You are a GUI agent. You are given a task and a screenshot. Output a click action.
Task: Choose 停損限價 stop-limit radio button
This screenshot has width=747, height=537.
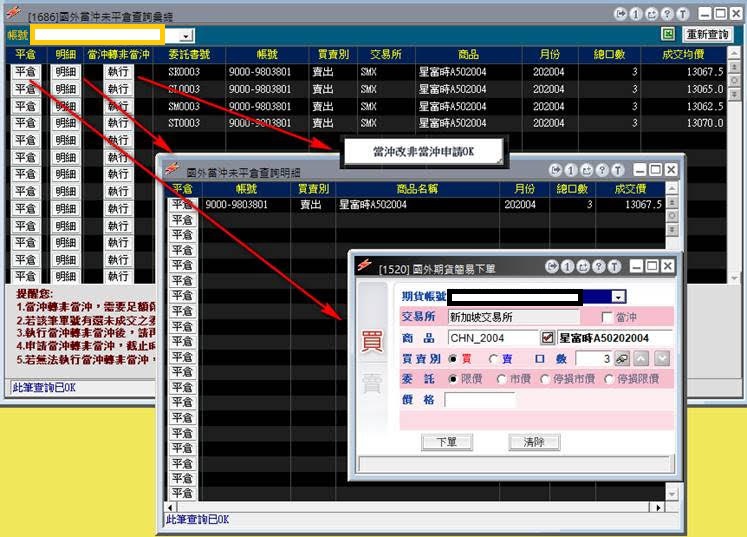[609, 379]
